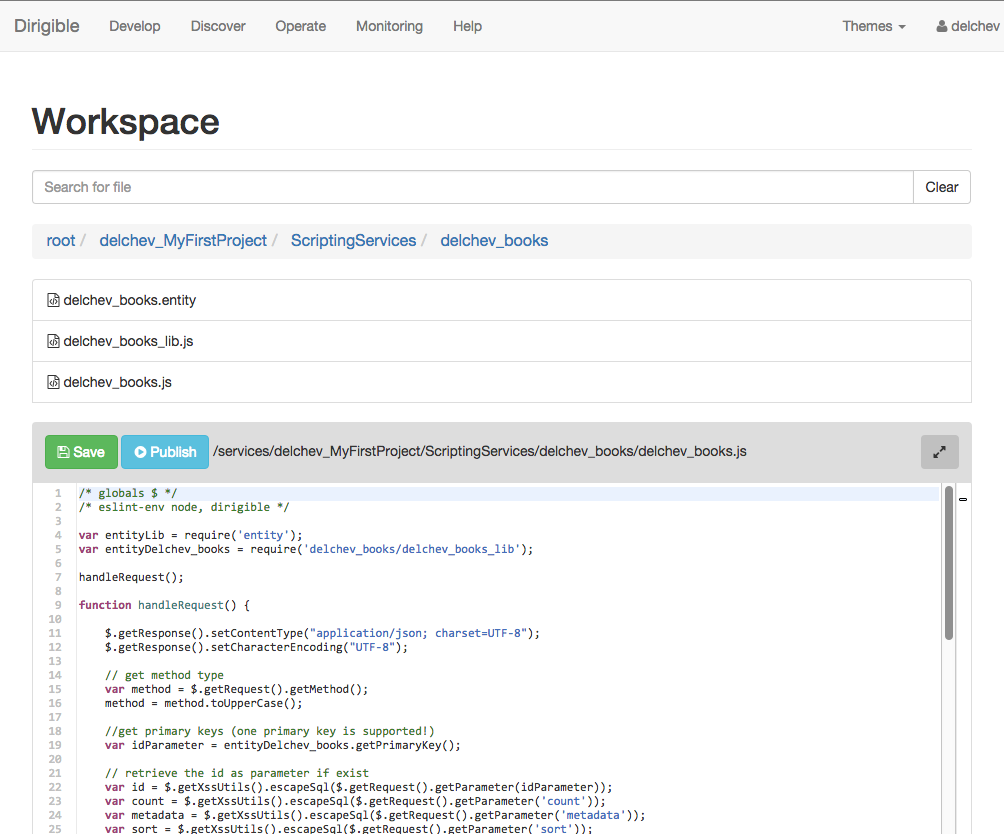The height and width of the screenshot is (834, 1004).
Task: Place cursor on handleRequest(); call line
Action: point(131,577)
